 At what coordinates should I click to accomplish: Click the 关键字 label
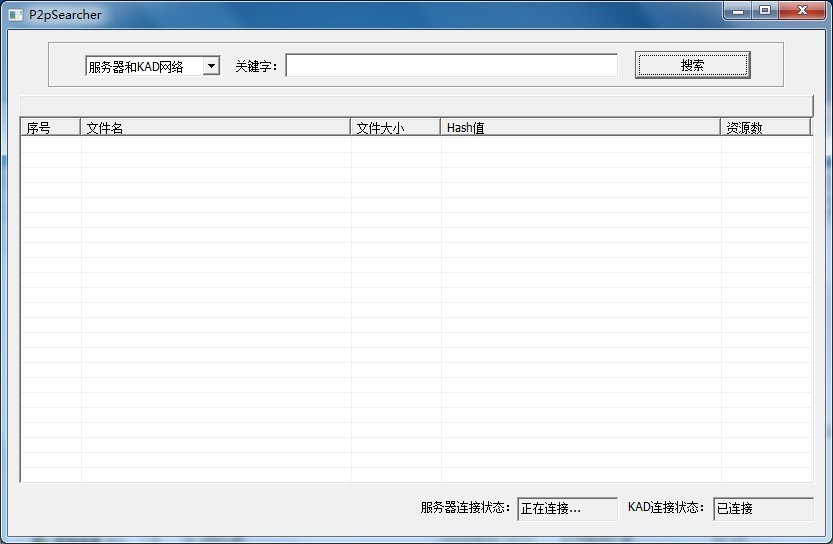(x=256, y=67)
